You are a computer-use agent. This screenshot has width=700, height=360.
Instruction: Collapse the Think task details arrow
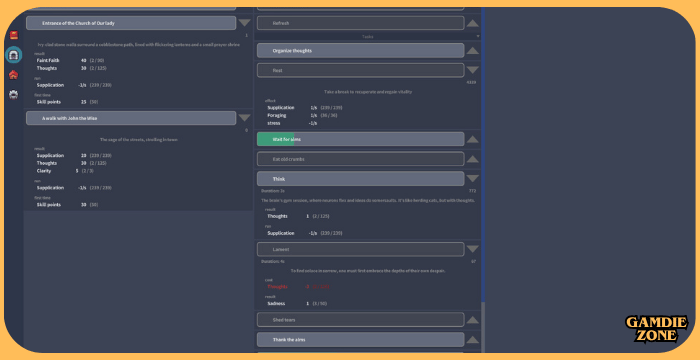[x=473, y=179]
